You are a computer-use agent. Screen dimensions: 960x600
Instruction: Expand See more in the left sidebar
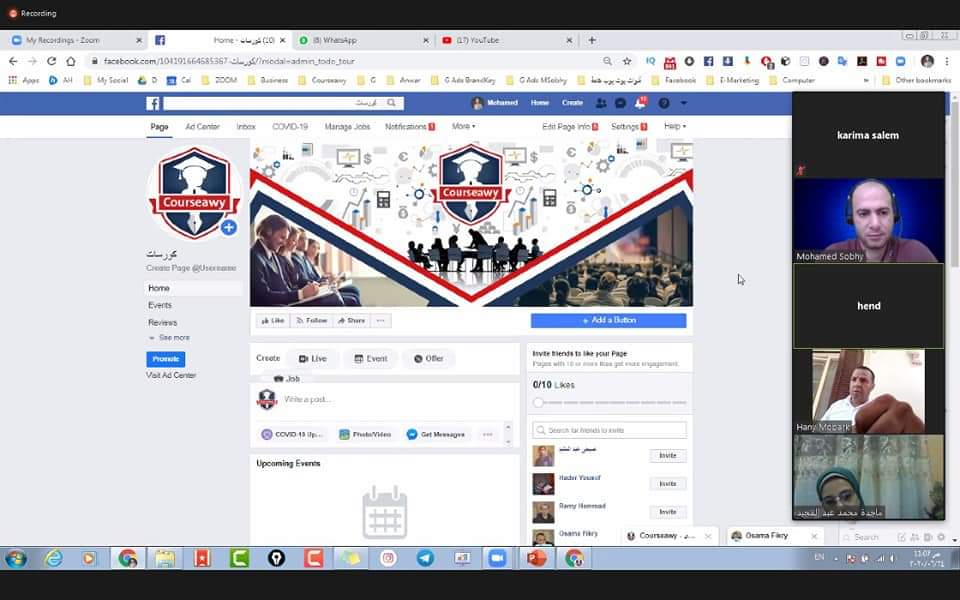169,338
